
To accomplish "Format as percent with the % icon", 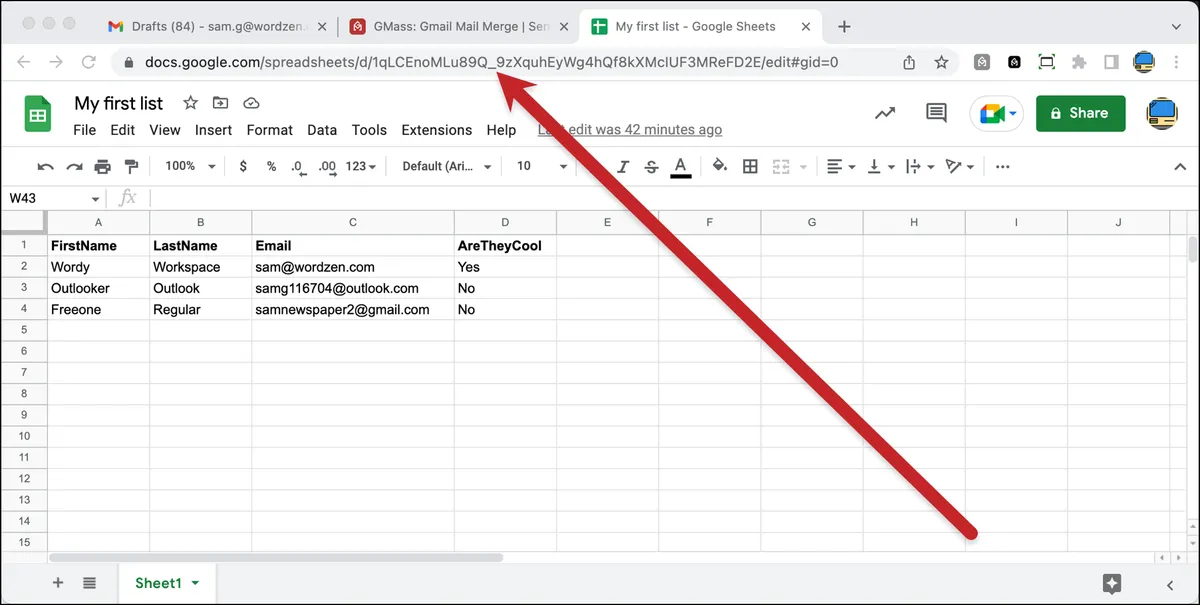I will (x=271, y=167).
